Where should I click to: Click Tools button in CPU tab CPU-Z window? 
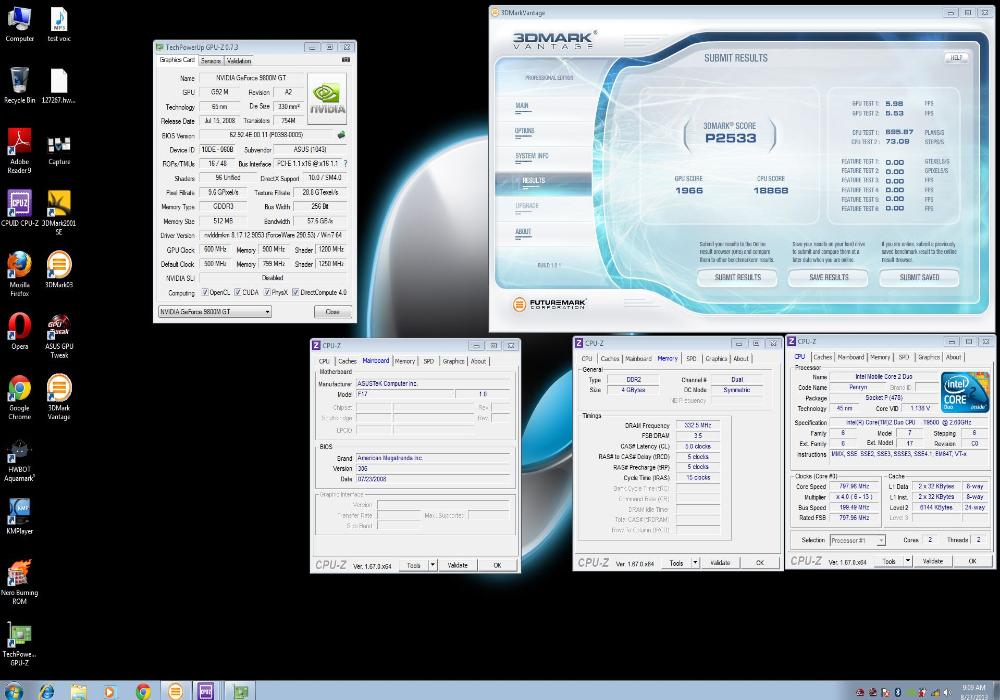tap(889, 561)
